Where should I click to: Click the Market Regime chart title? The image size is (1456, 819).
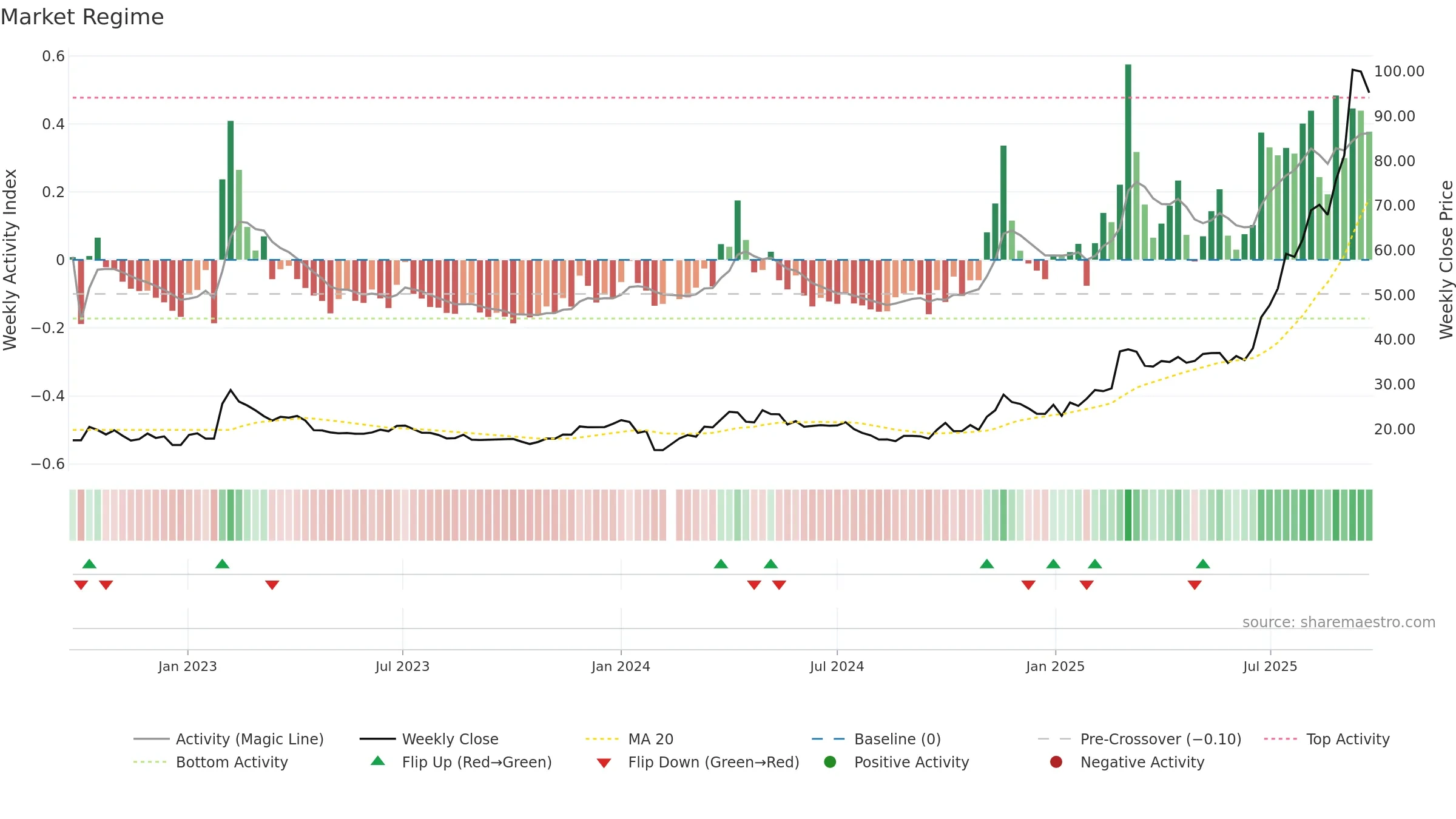click(82, 17)
